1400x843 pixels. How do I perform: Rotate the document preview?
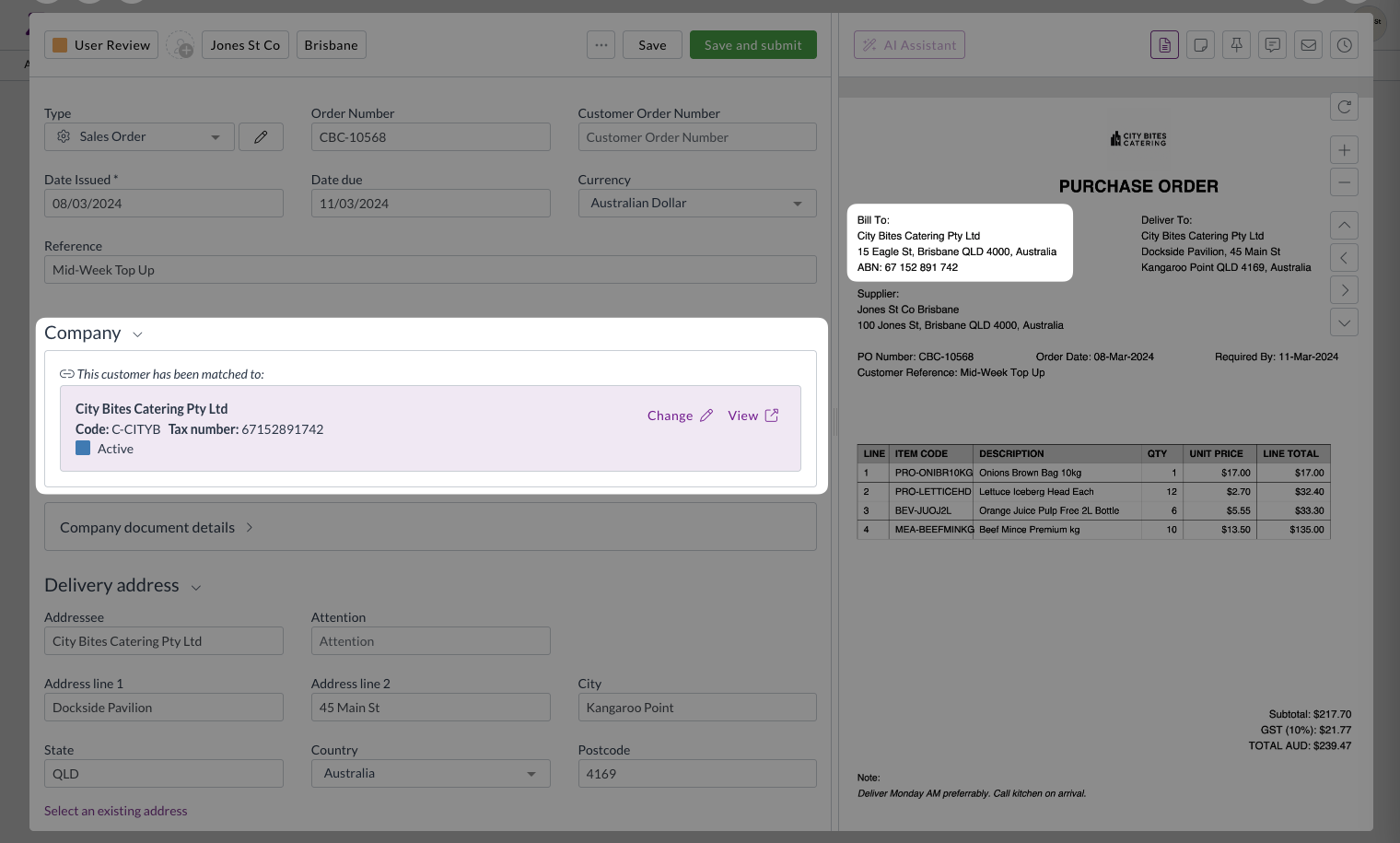pyautogui.click(x=1344, y=107)
